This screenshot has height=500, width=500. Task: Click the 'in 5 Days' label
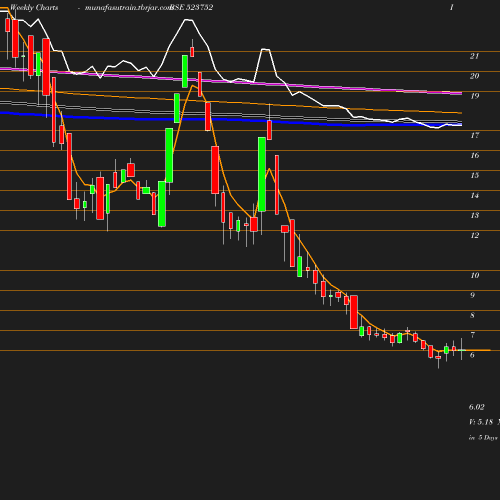pos(483,437)
